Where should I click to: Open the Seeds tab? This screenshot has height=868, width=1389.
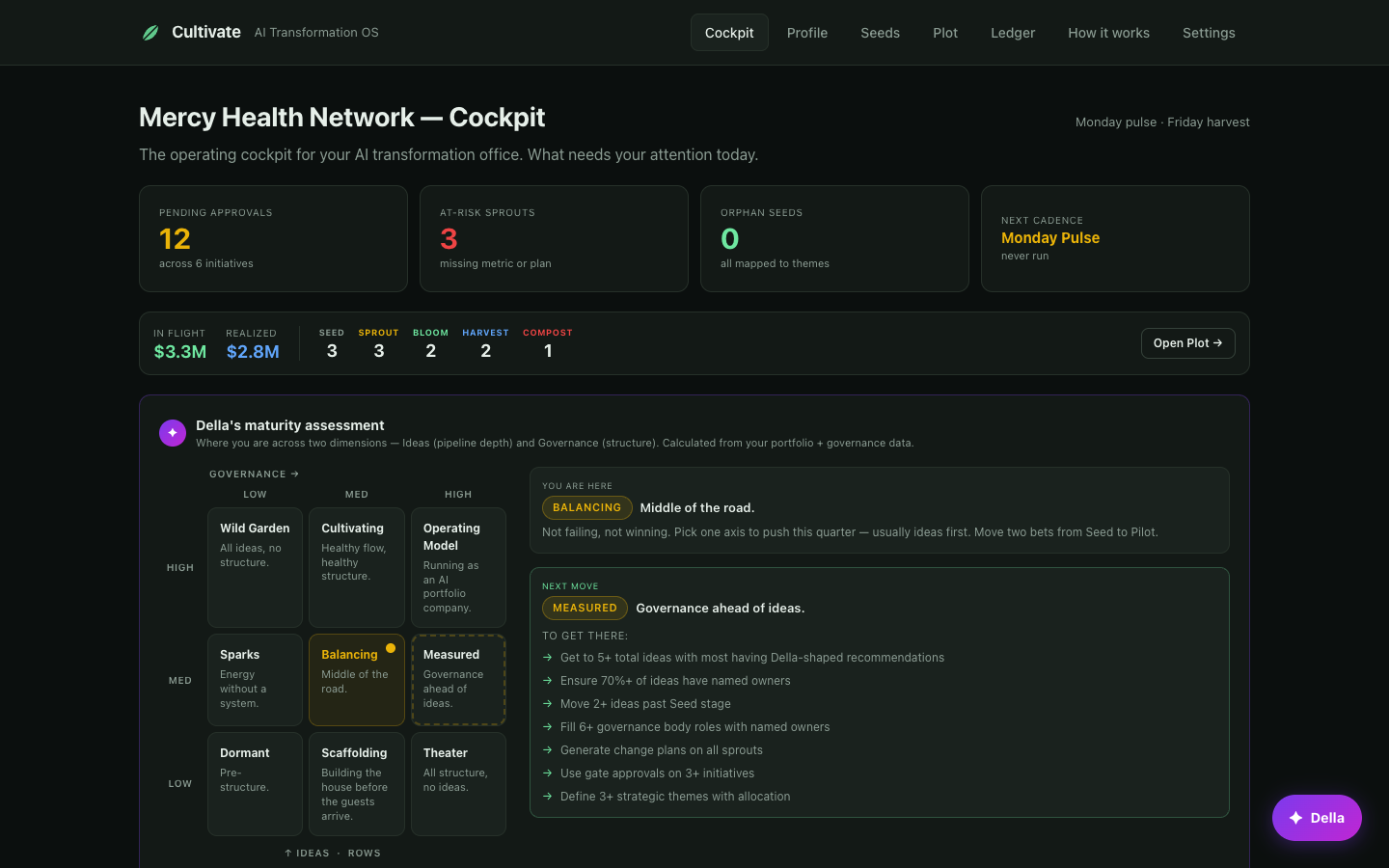(x=880, y=33)
